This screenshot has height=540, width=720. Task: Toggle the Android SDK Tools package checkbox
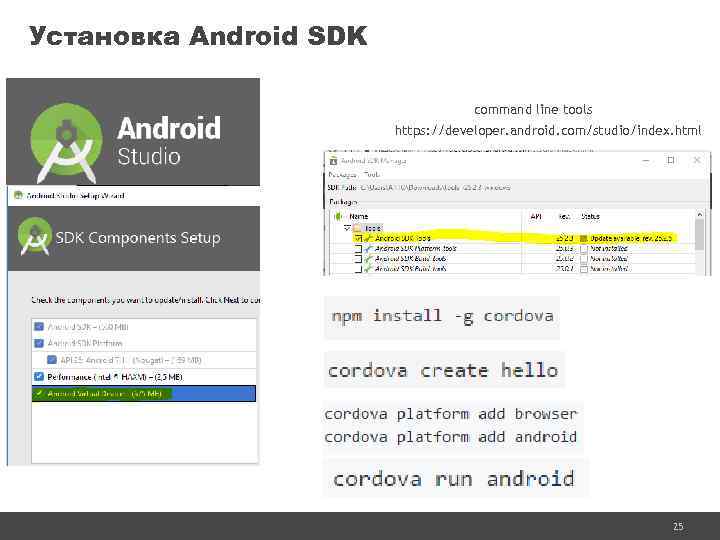[359, 238]
